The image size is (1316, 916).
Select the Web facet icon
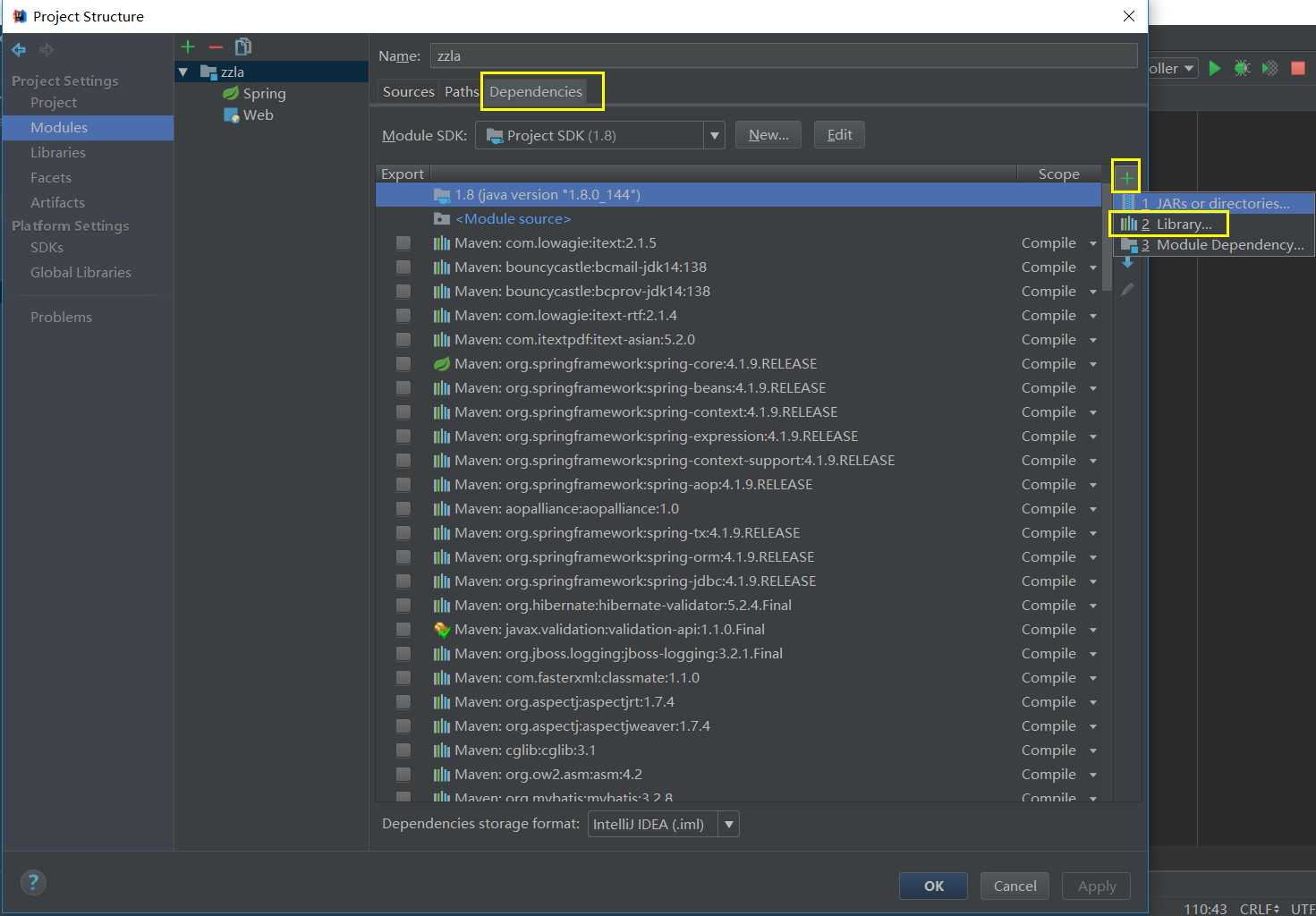tap(231, 114)
